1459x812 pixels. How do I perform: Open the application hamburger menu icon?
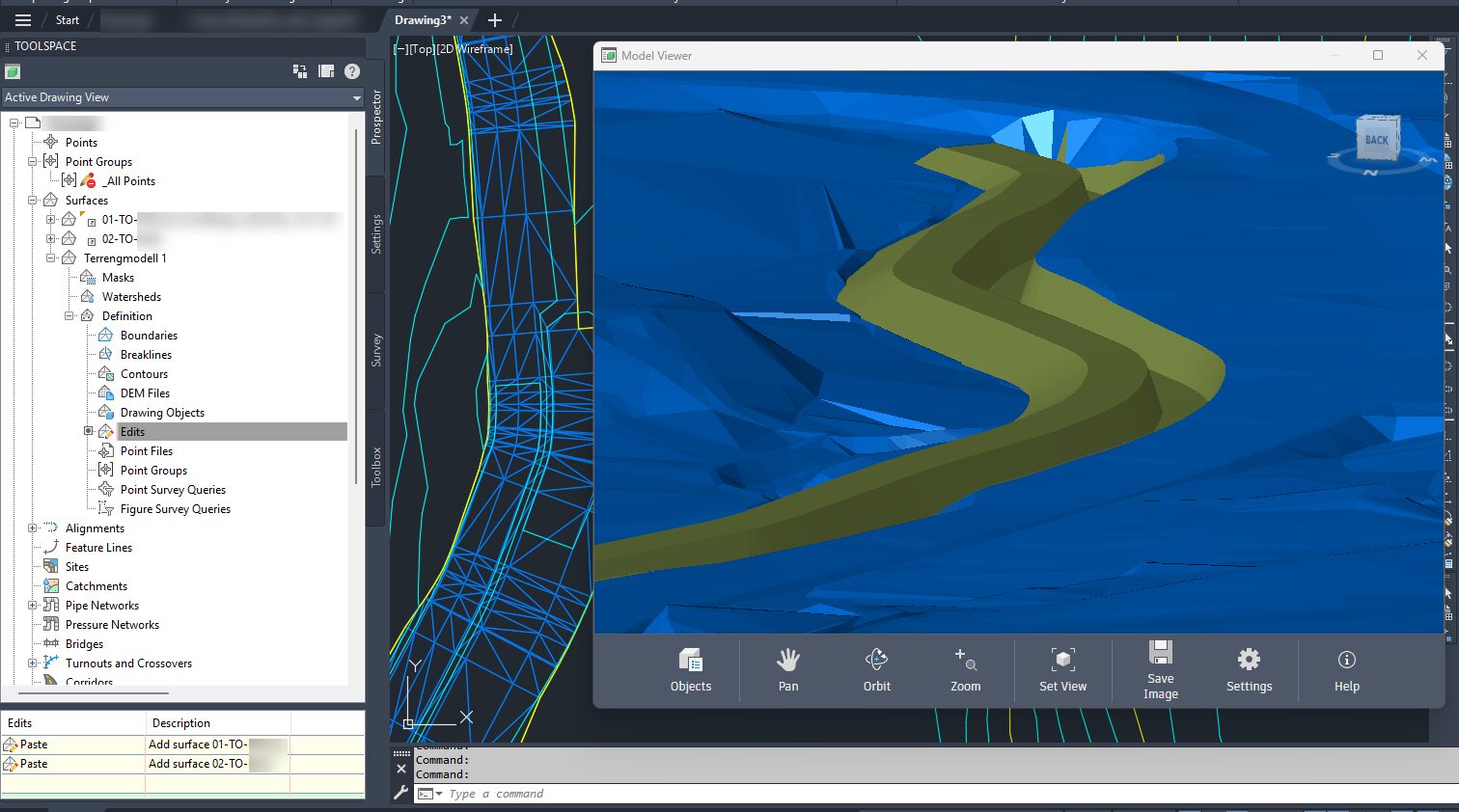(x=22, y=19)
